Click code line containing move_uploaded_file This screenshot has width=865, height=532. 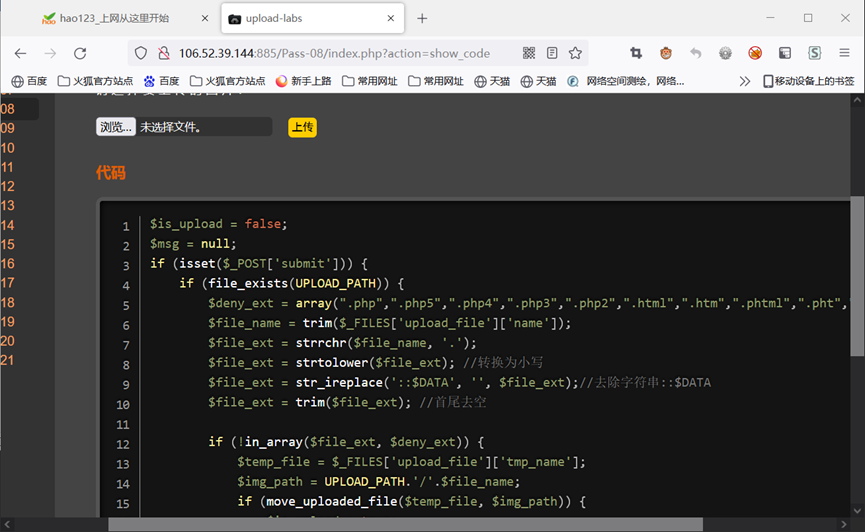[412, 502]
